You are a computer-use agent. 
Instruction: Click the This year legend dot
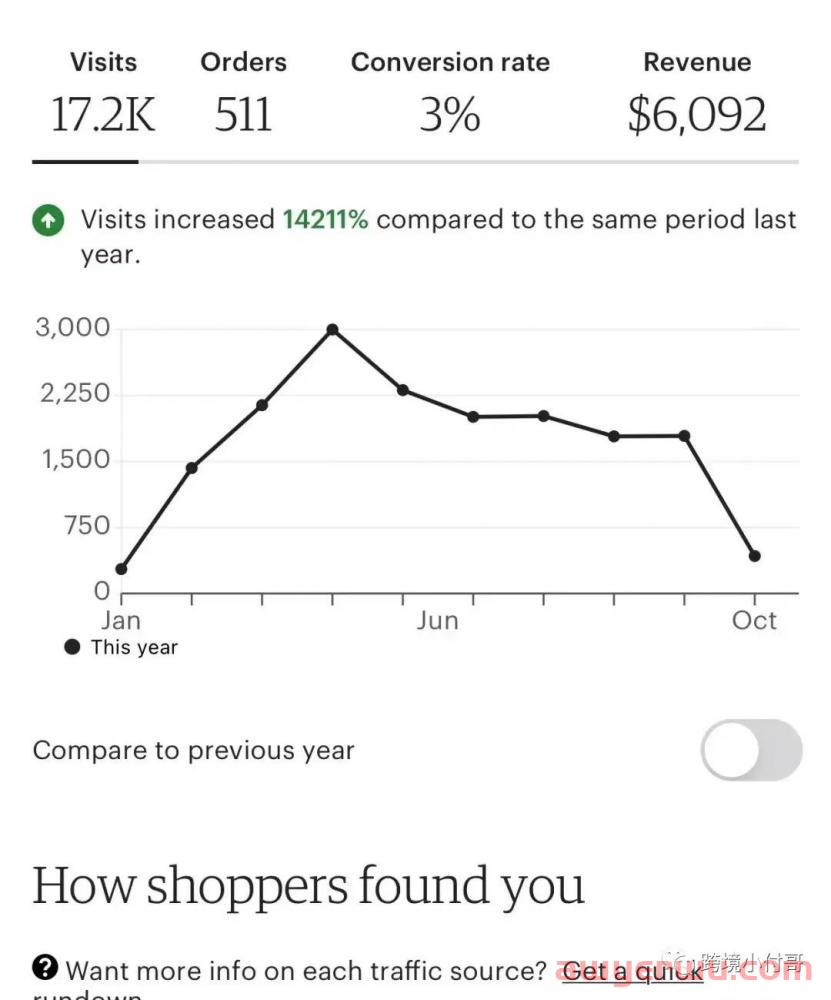coord(72,647)
